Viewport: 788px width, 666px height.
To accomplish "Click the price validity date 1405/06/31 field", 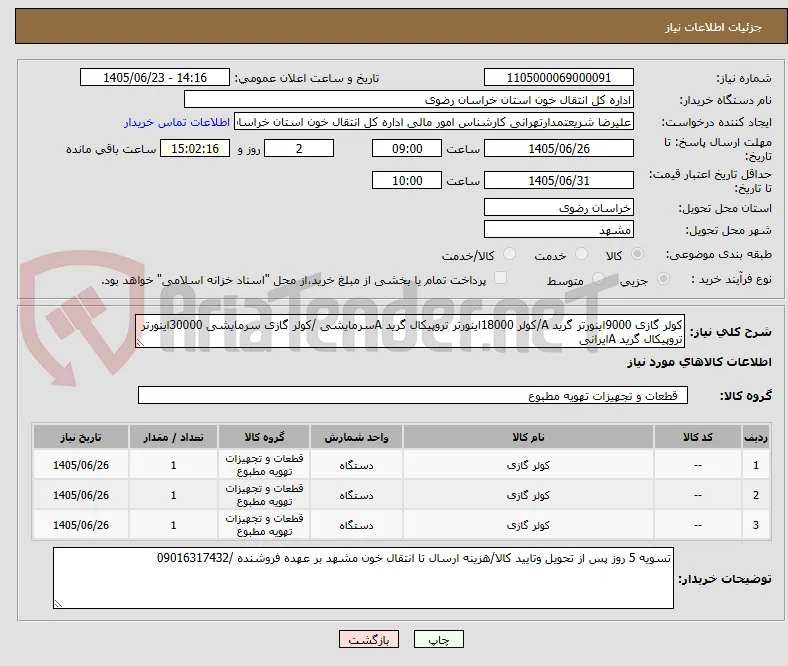I will click(x=559, y=180).
